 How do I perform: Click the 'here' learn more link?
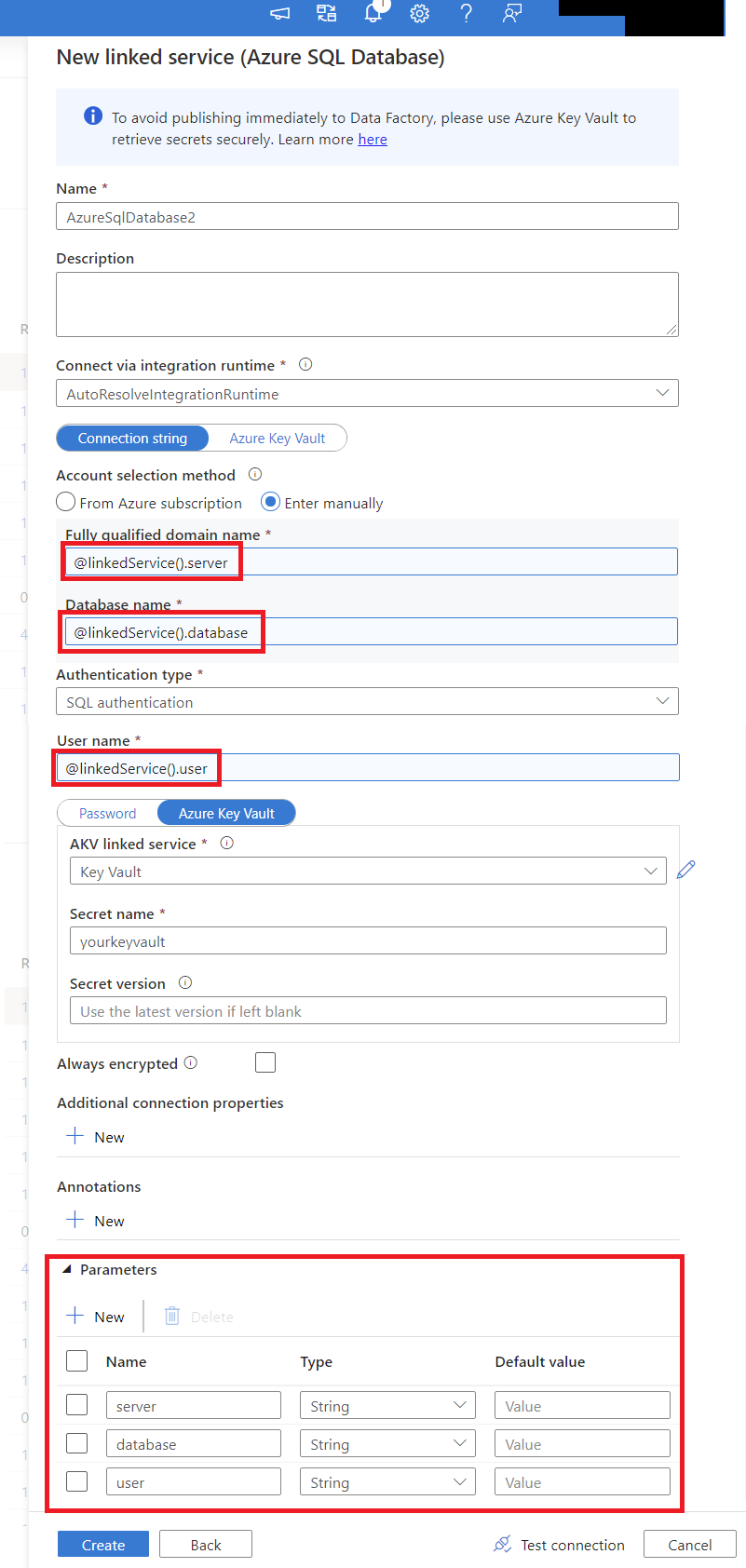click(372, 139)
